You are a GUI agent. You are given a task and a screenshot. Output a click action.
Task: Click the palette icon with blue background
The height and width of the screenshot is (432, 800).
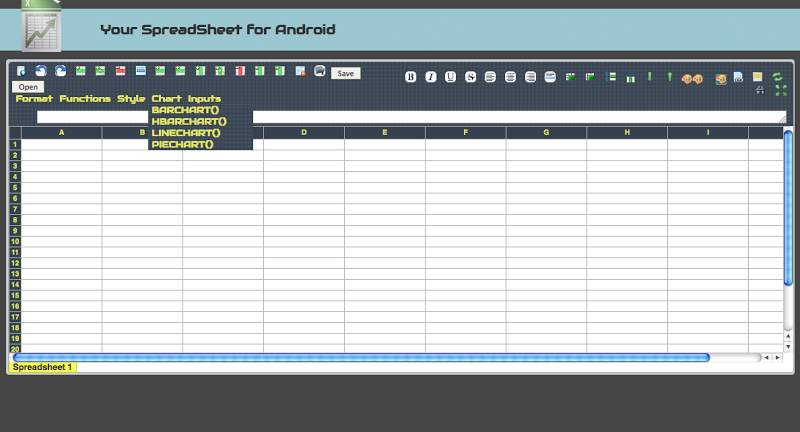(x=720, y=79)
